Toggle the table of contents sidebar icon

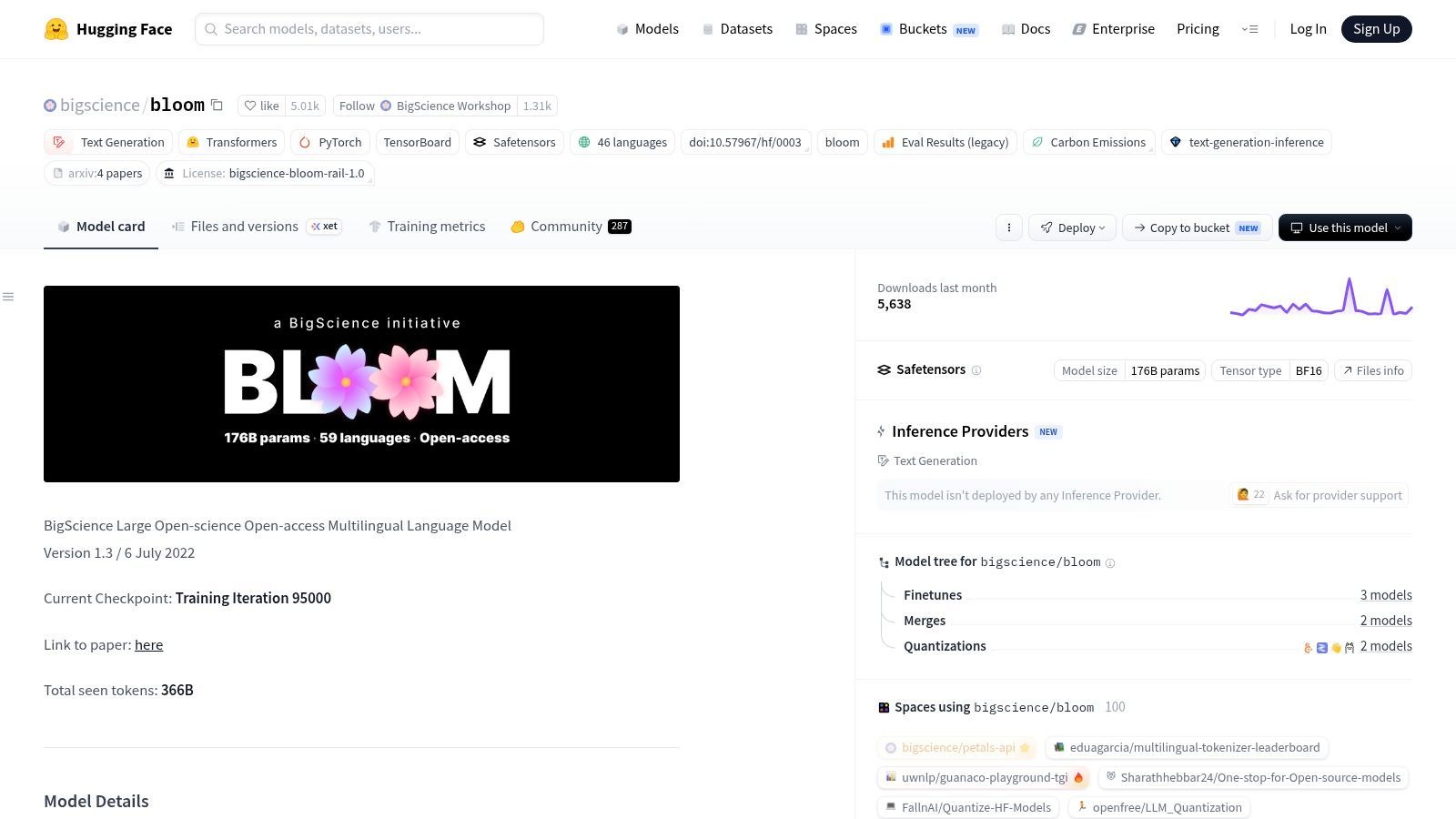coord(8,297)
